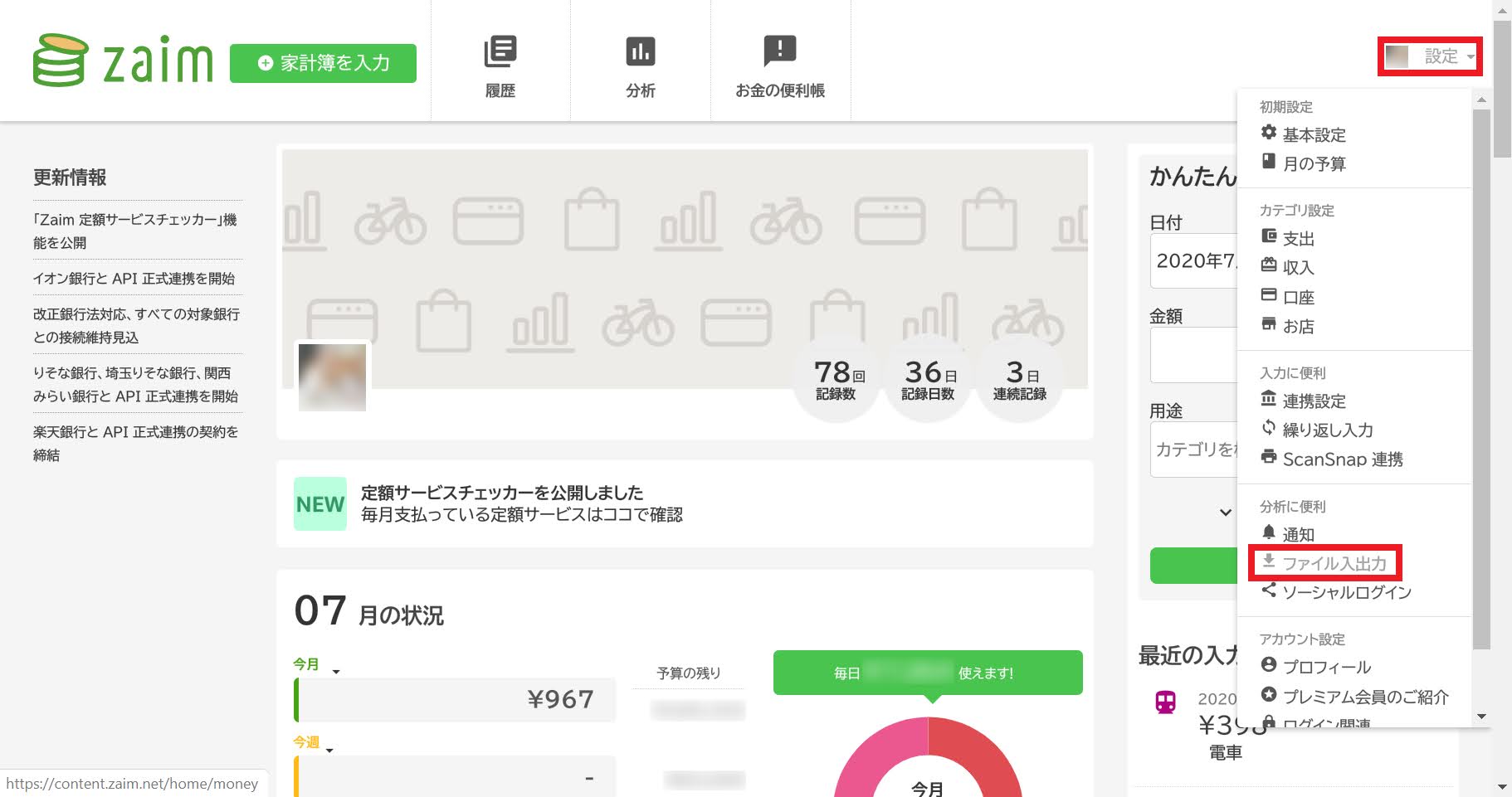Open プロフィール in the account menu
Viewport: 1512px width, 797px height.
pyautogui.click(x=1327, y=666)
